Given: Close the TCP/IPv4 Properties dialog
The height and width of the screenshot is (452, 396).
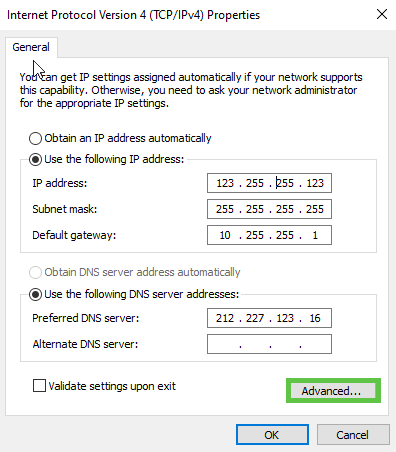Looking at the screenshot, I should pyautogui.click(x=382, y=14).
